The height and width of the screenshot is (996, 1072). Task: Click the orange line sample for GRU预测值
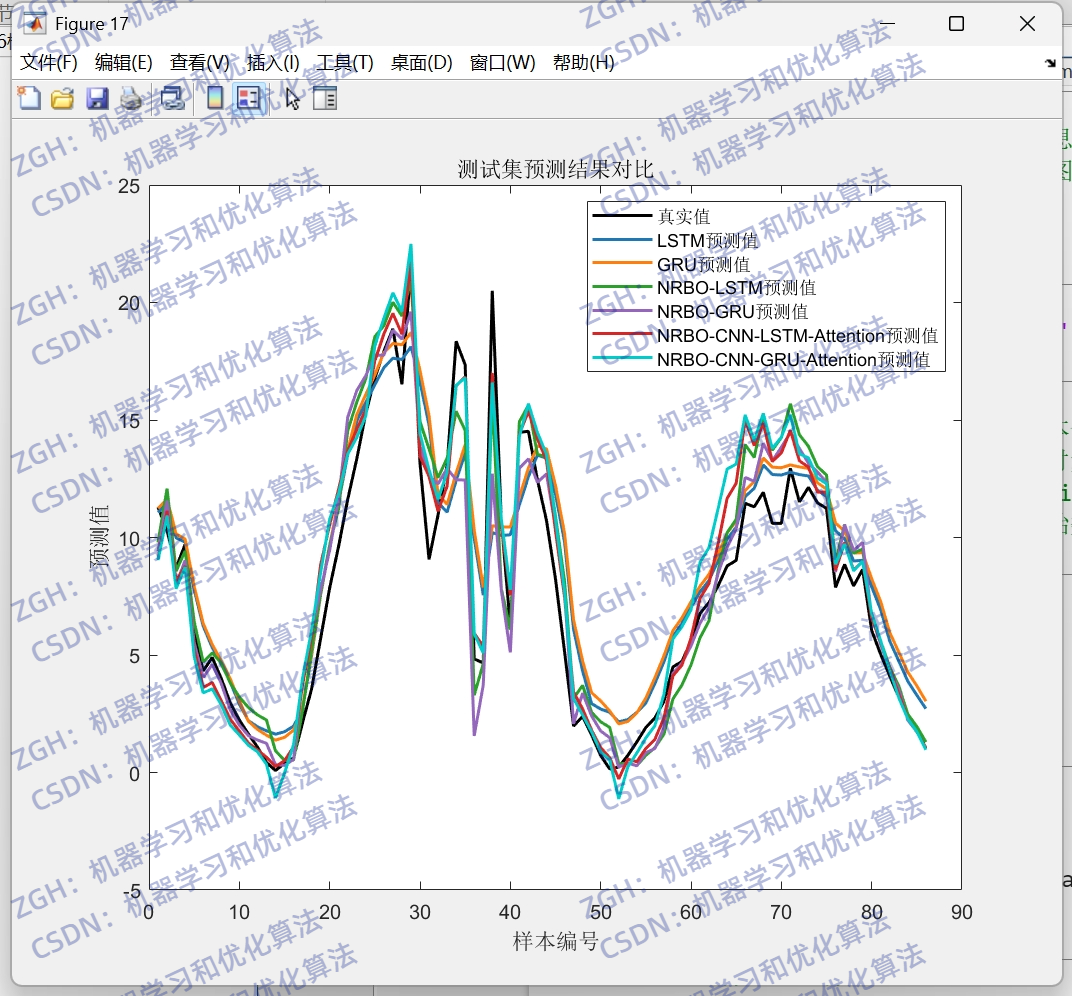[x=621, y=263]
